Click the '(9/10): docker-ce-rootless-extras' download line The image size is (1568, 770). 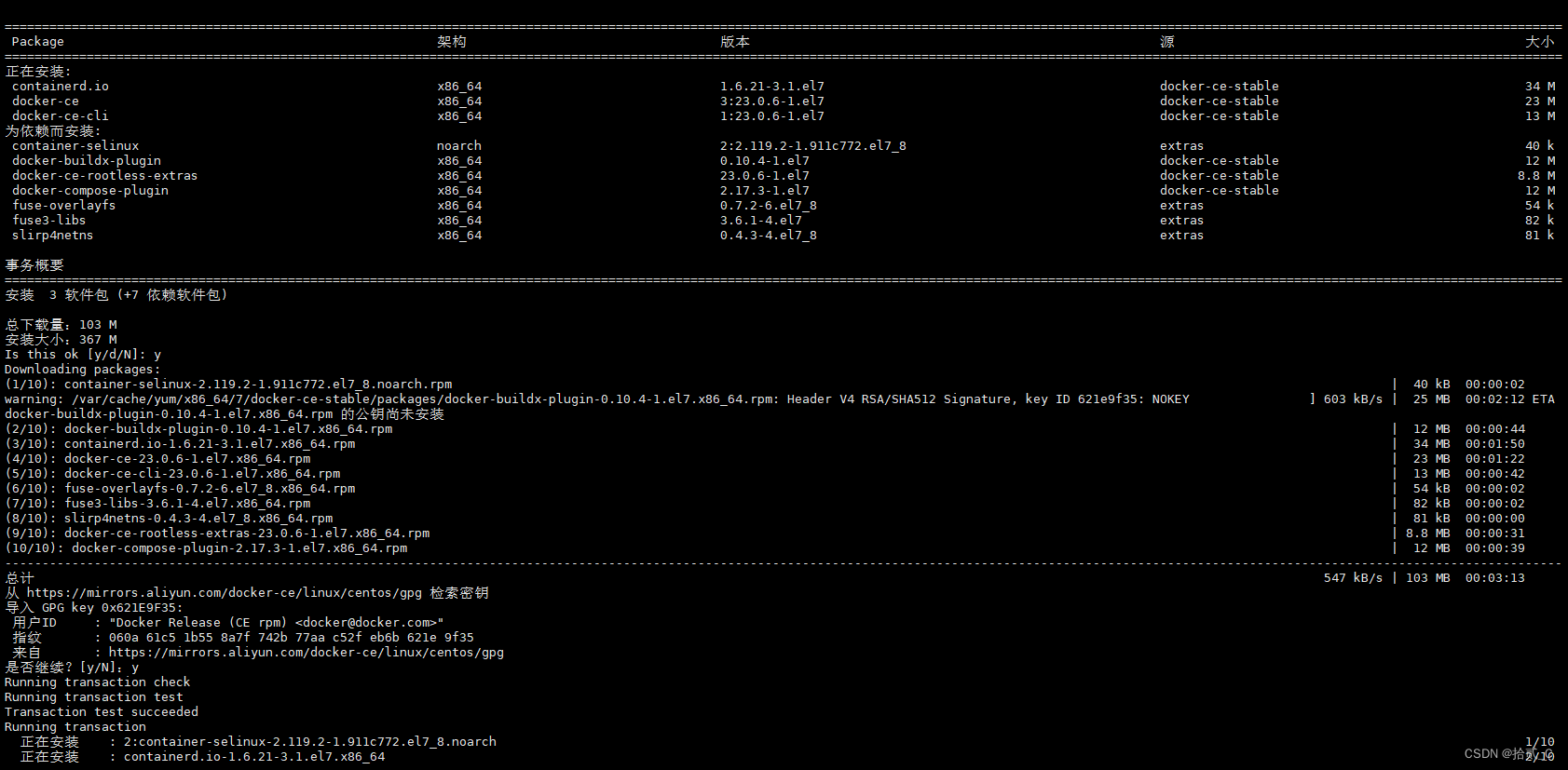217,534
